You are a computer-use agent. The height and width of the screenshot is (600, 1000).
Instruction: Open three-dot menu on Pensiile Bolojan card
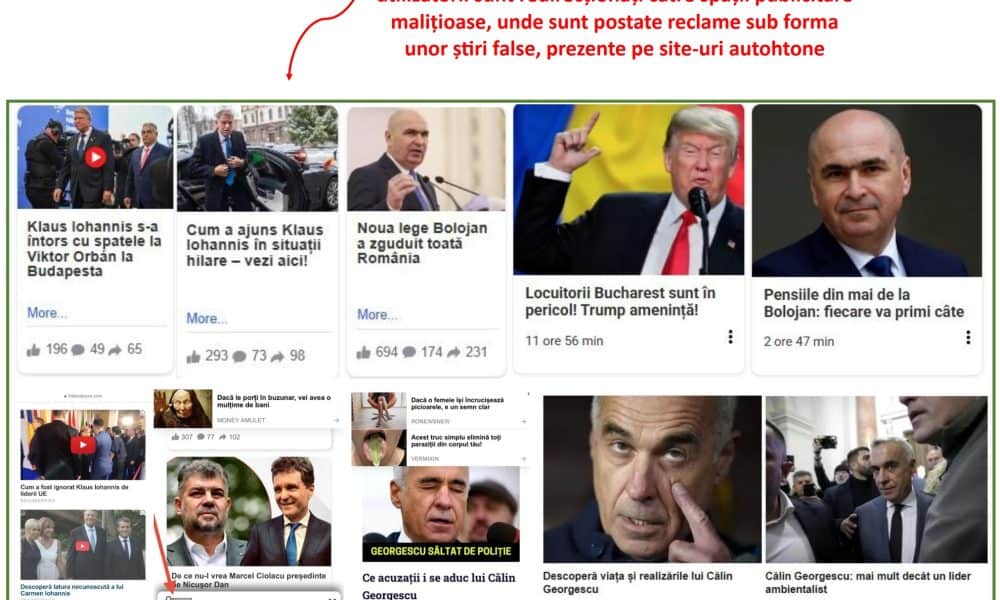pos(968,337)
